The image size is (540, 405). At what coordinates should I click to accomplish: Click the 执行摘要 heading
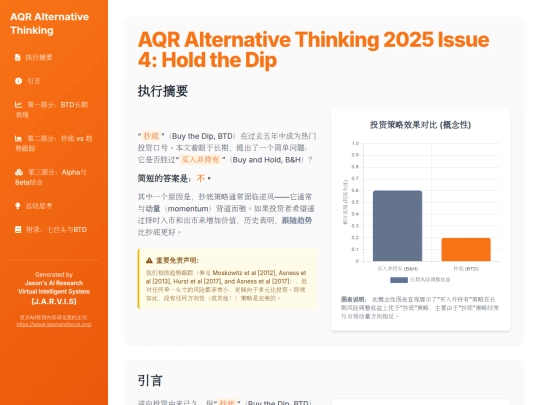point(163,91)
